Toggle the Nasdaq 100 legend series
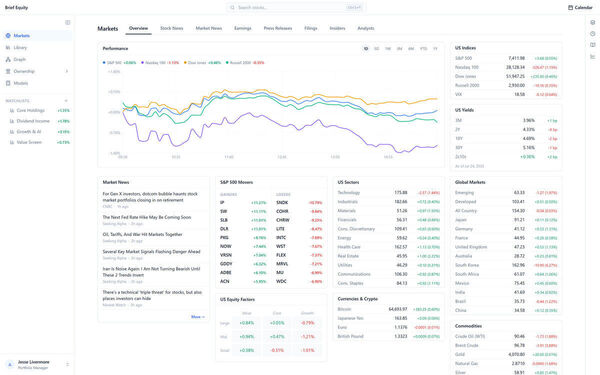The image size is (600, 375). [160, 63]
